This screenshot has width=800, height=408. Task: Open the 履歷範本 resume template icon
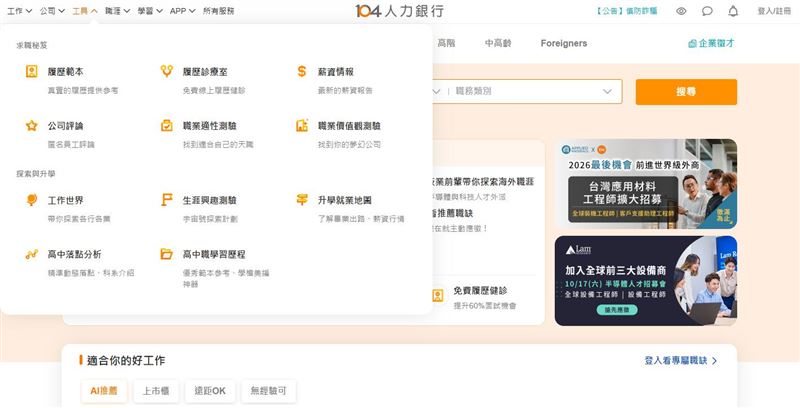pos(32,71)
